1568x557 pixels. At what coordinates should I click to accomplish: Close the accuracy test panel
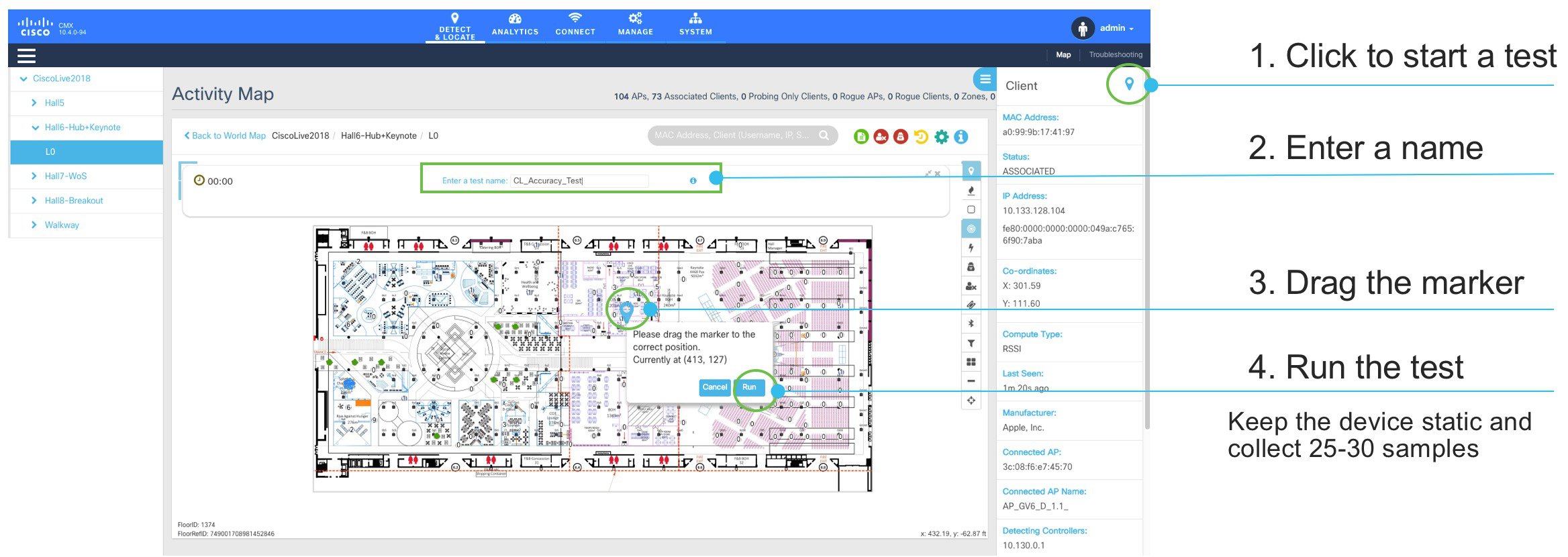938,174
